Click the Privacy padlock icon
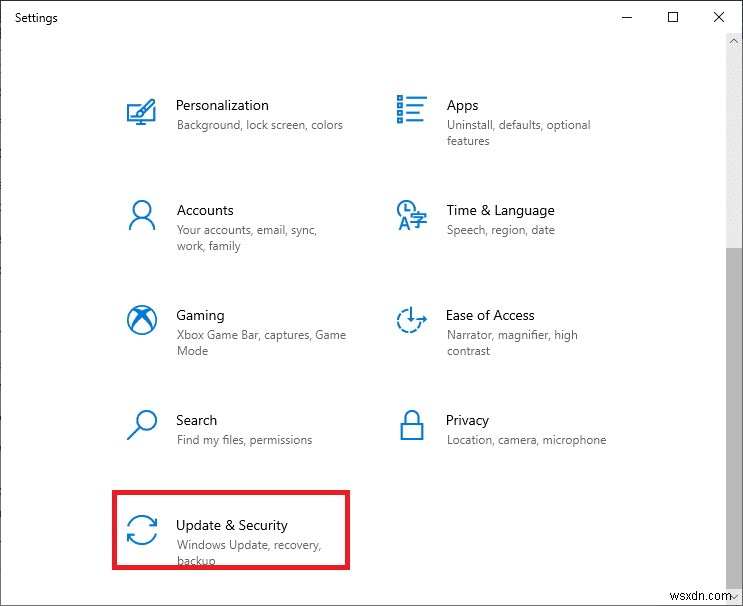Viewport: 743px width, 606px height. pyautogui.click(x=412, y=425)
